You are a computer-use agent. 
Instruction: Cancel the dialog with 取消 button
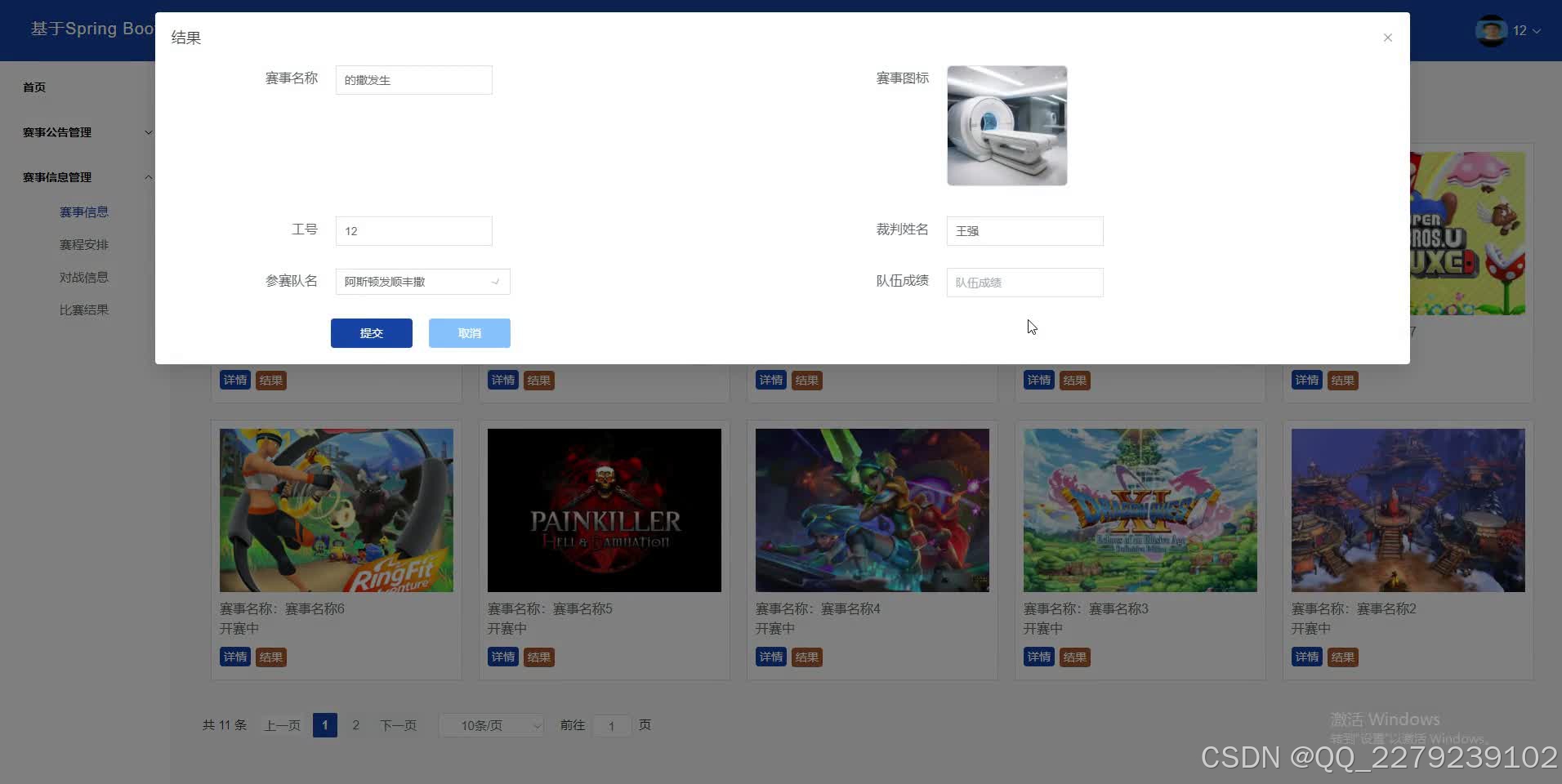coord(470,333)
